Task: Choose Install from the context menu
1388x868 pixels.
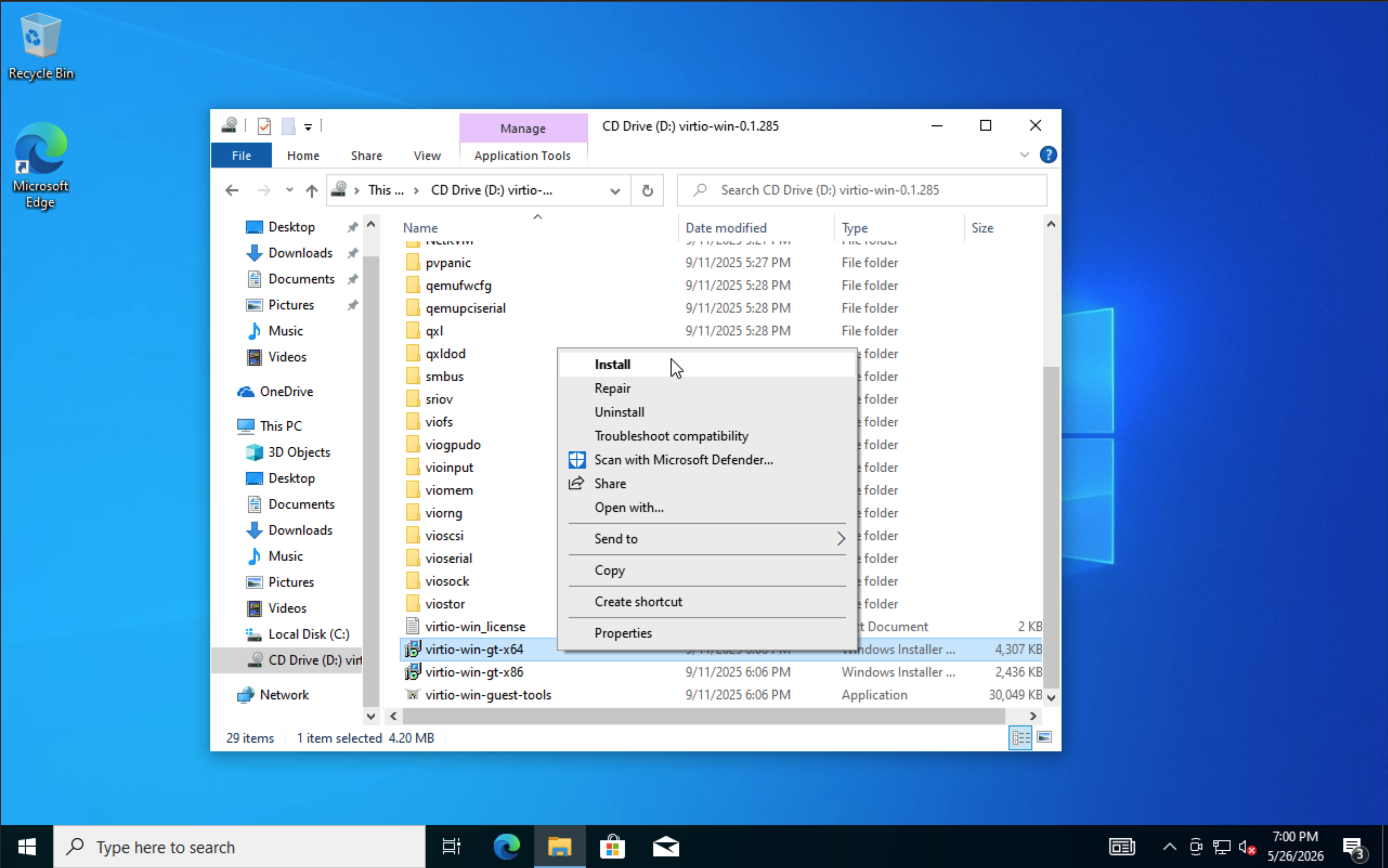Action: click(707, 365)
